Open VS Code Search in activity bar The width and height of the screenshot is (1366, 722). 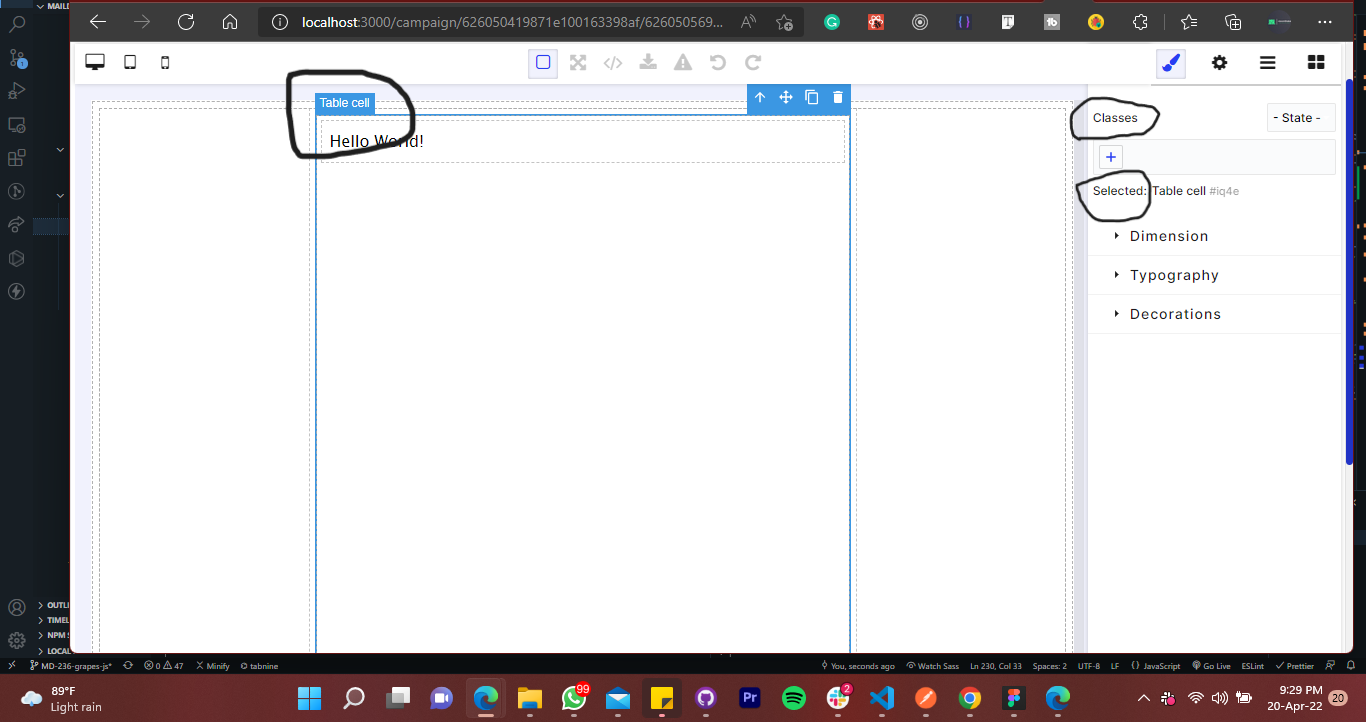16,23
